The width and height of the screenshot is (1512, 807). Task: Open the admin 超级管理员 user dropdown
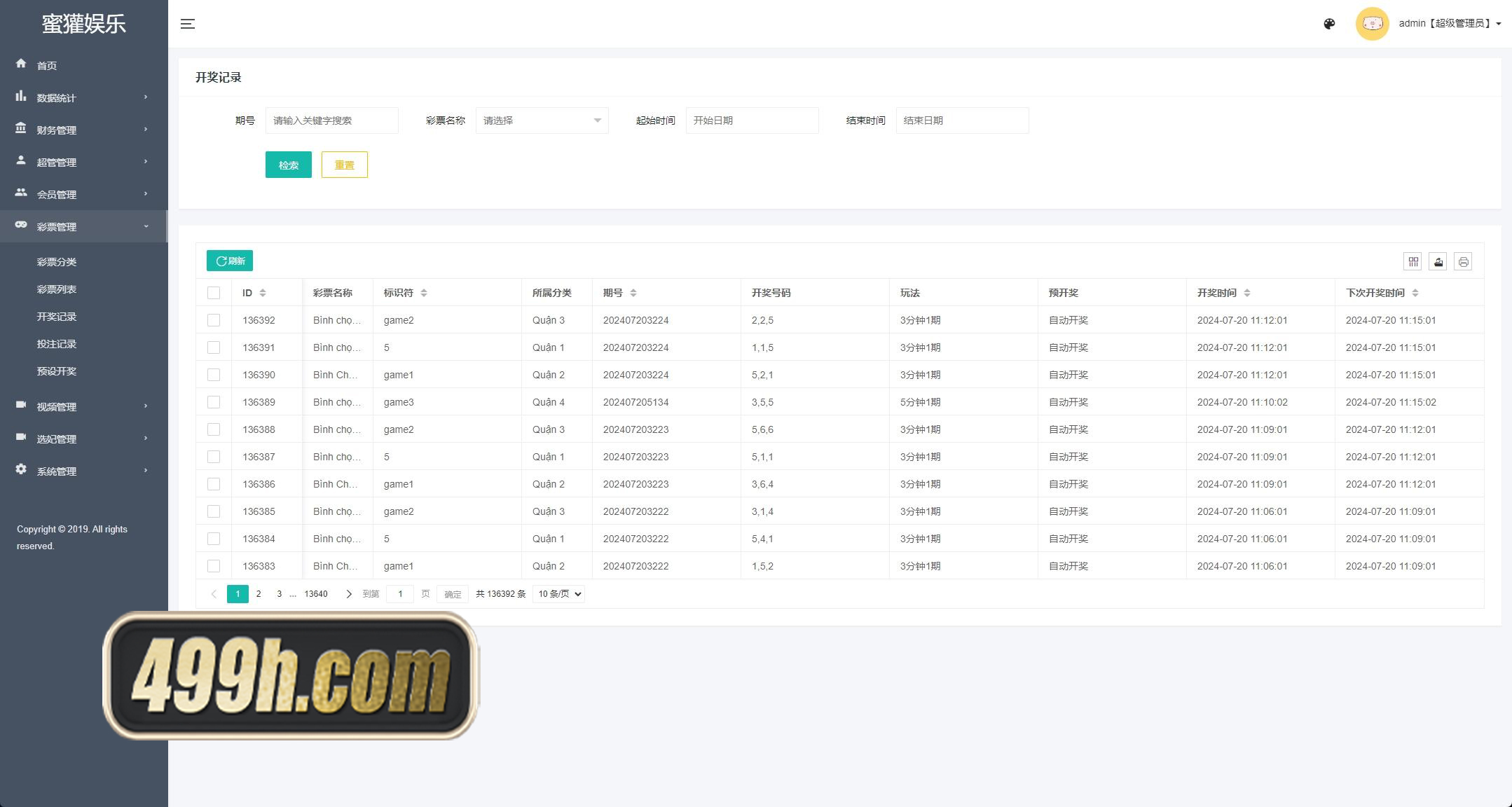click(1450, 24)
